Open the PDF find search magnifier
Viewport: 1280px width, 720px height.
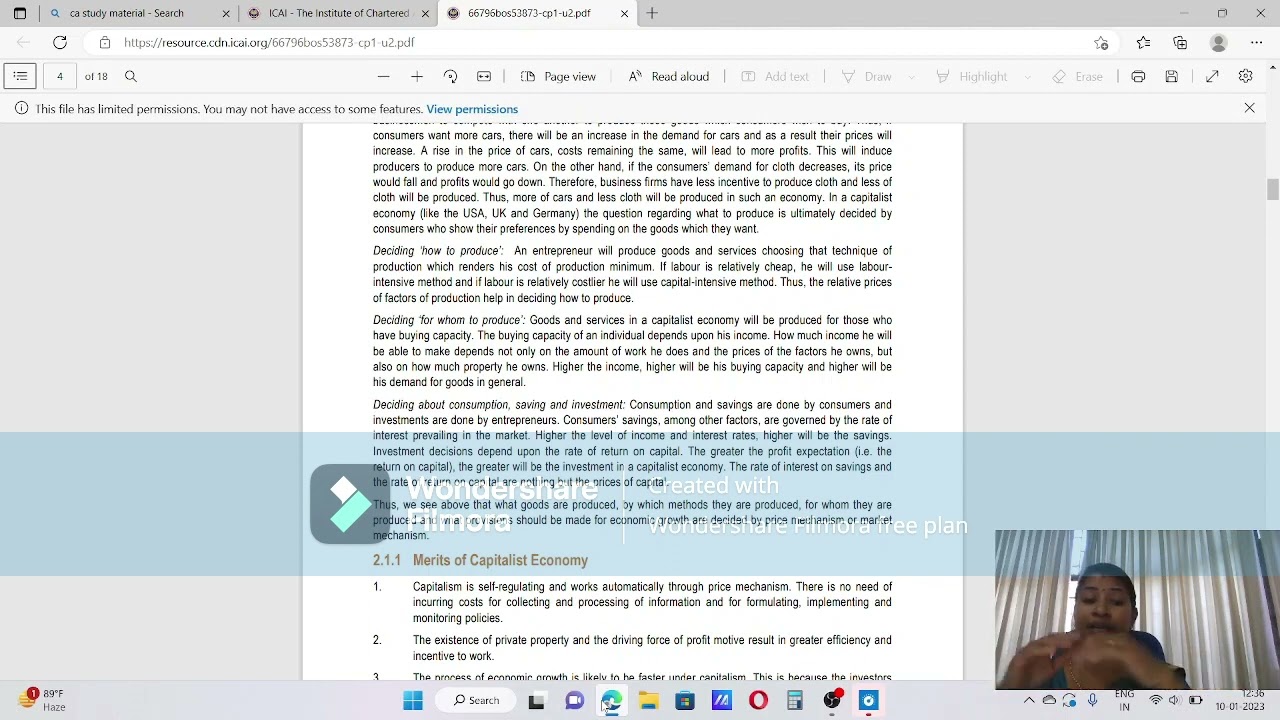coord(131,76)
